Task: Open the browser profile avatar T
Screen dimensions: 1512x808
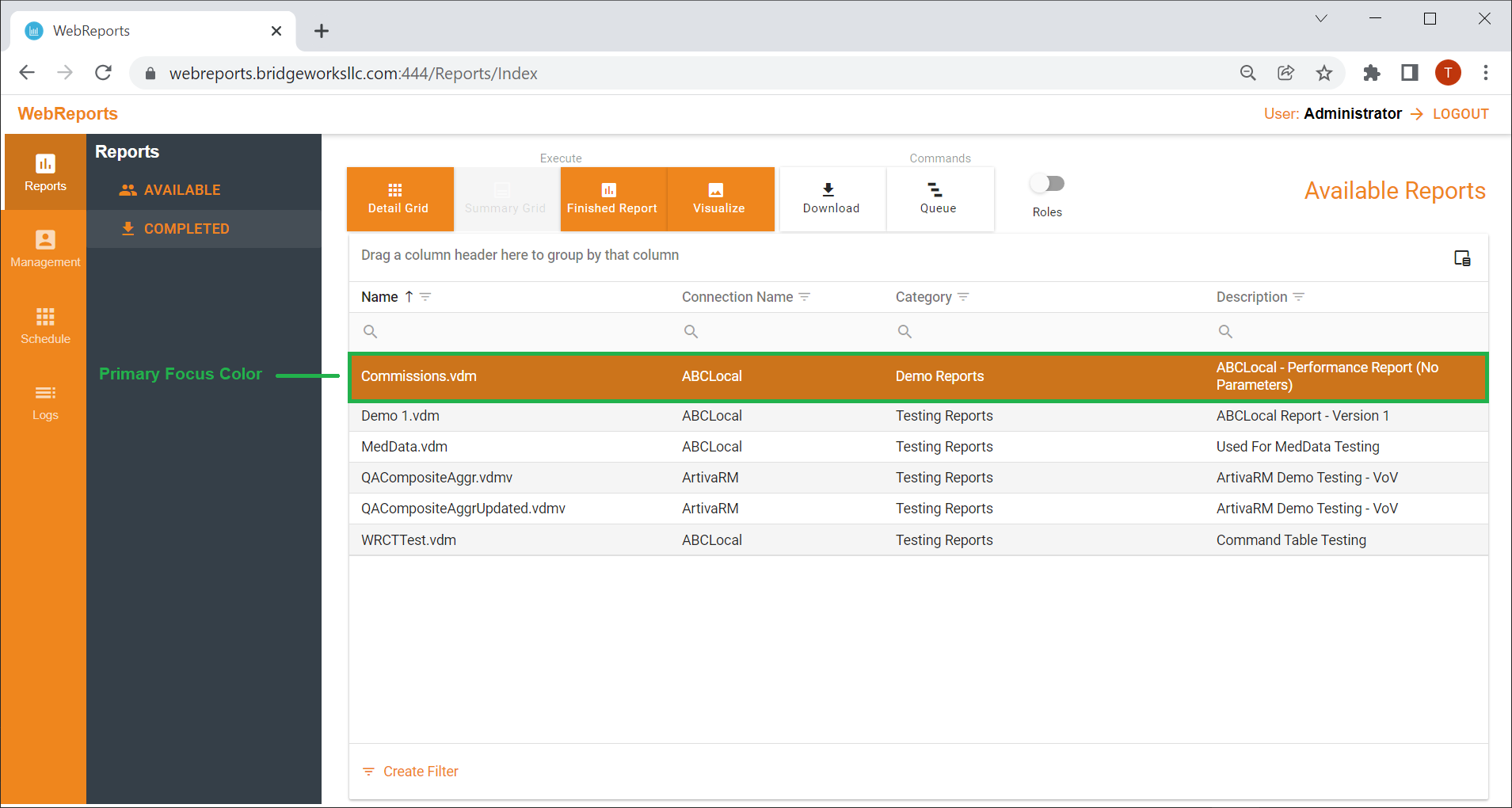Action: pos(1448,73)
